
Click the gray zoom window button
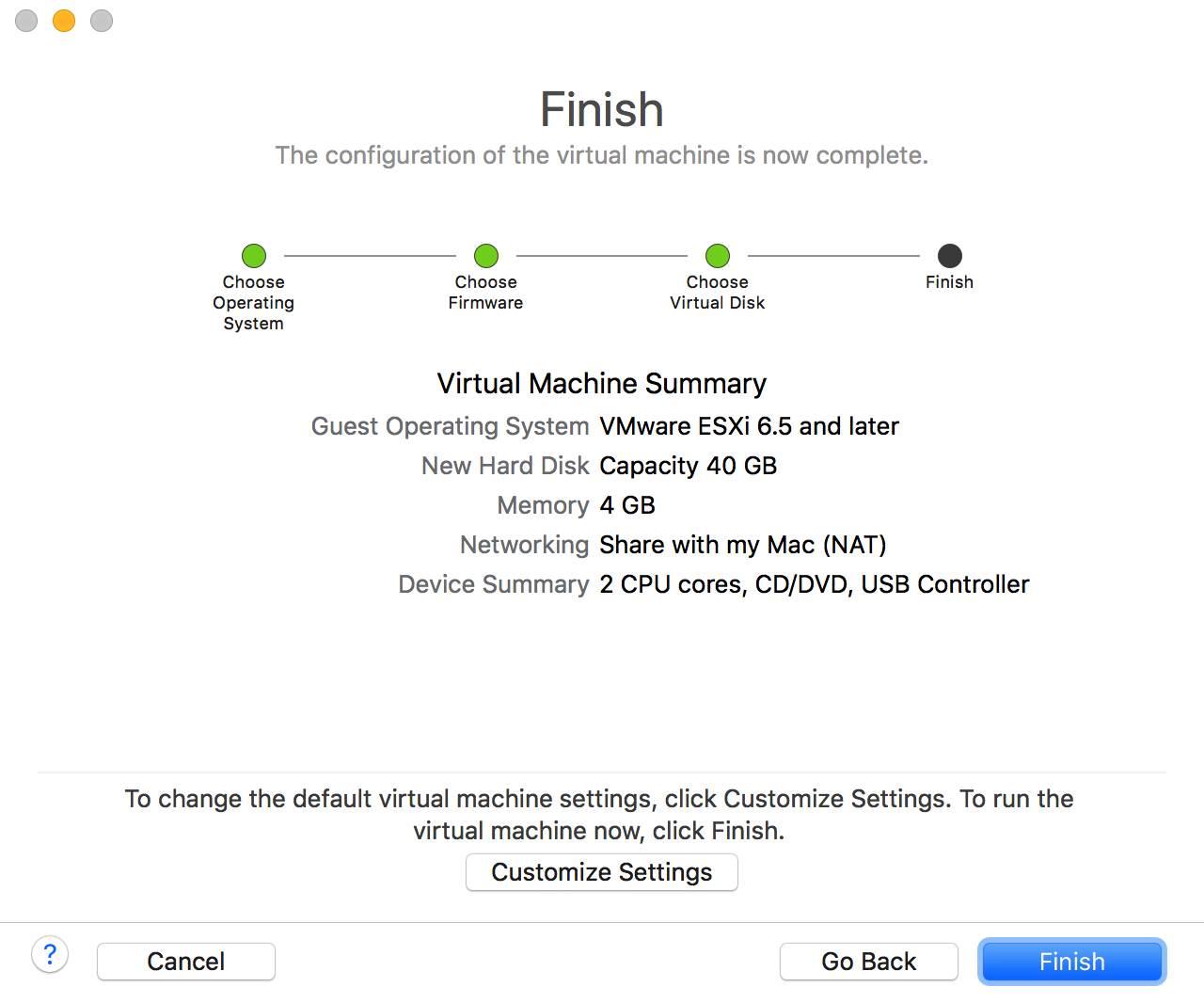click(x=102, y=21)
